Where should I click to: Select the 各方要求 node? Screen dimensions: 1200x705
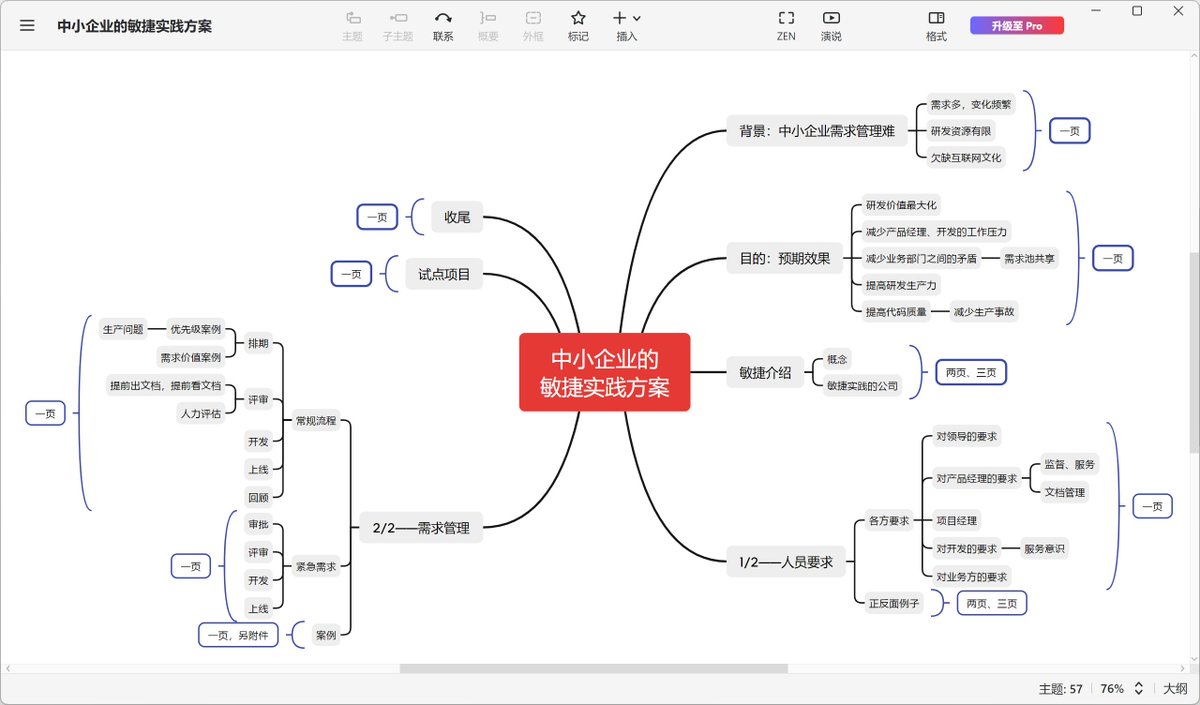(888, 520)
